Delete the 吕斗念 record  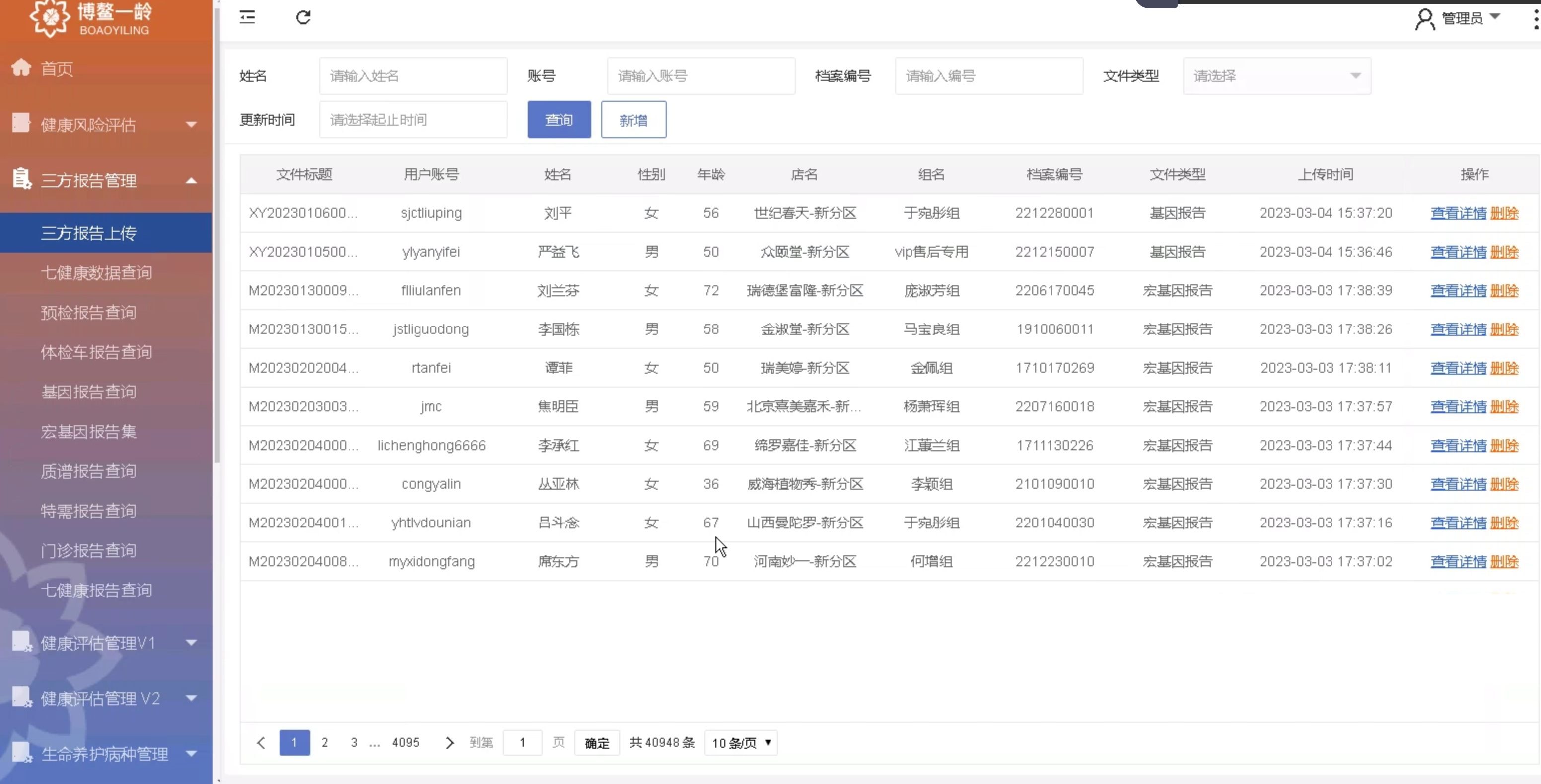tap(1504, 523)
